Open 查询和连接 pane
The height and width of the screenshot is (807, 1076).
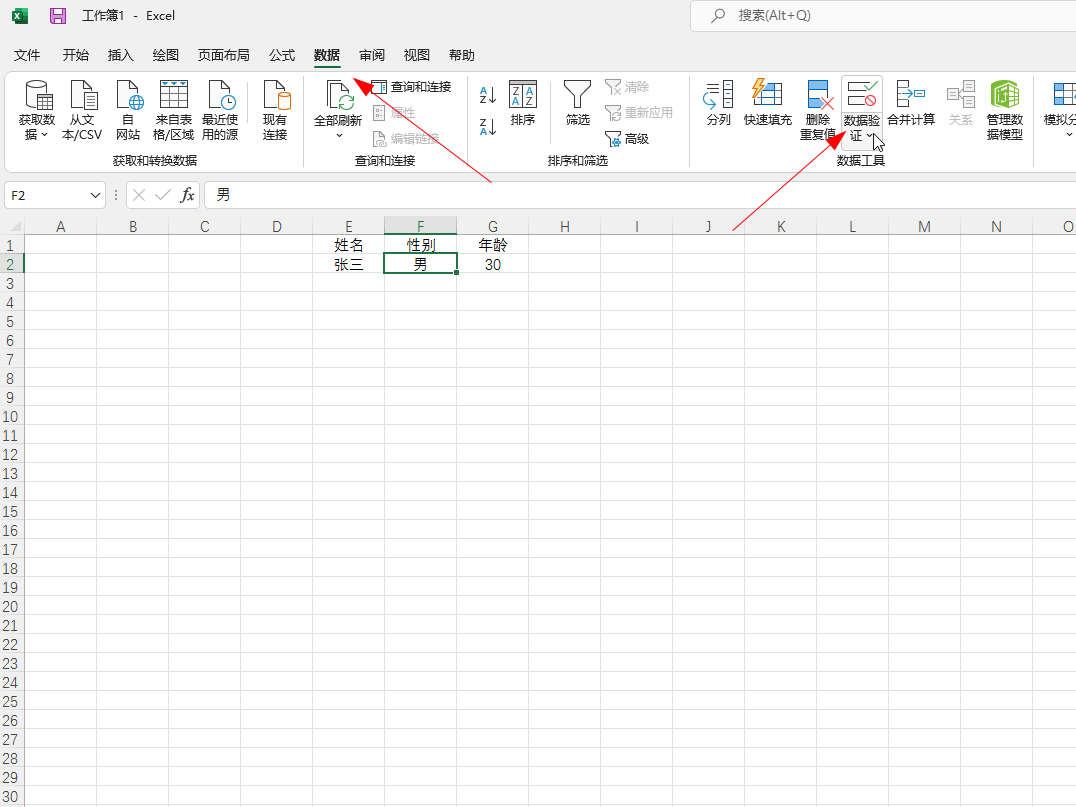(x=412, y=87)
